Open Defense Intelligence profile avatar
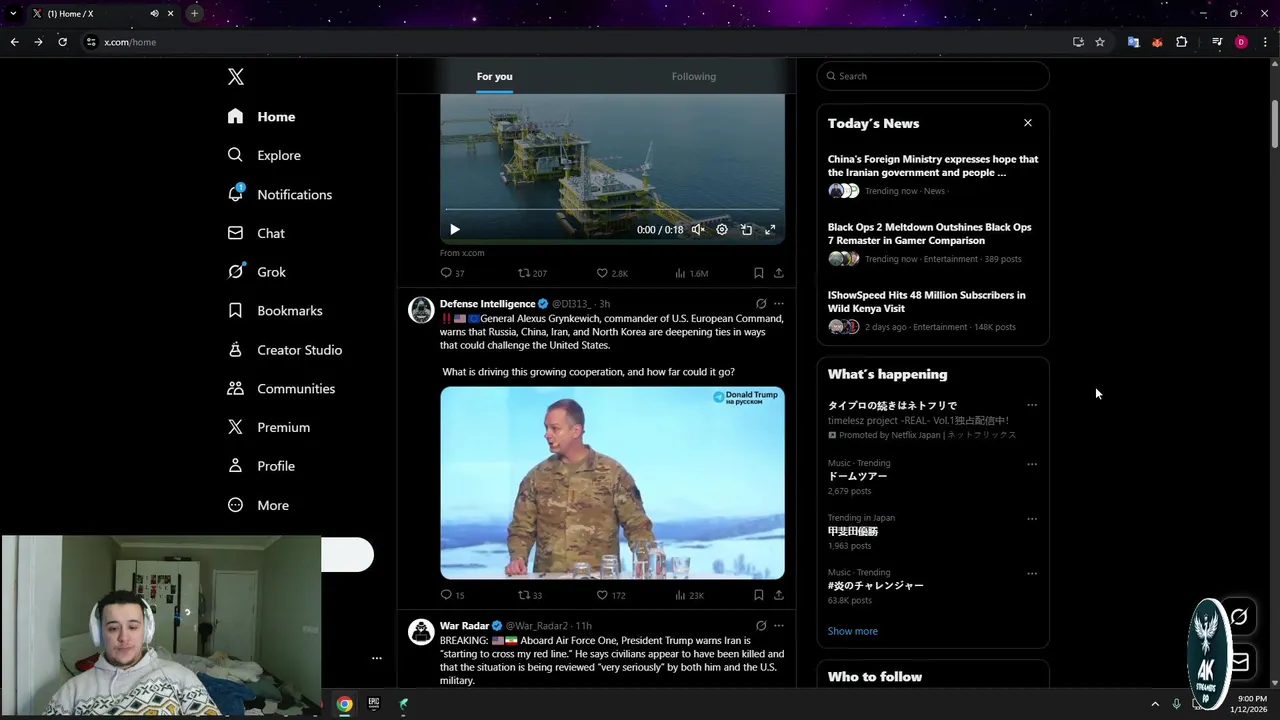The image size is (1280, 720). (x=421, y=309)
